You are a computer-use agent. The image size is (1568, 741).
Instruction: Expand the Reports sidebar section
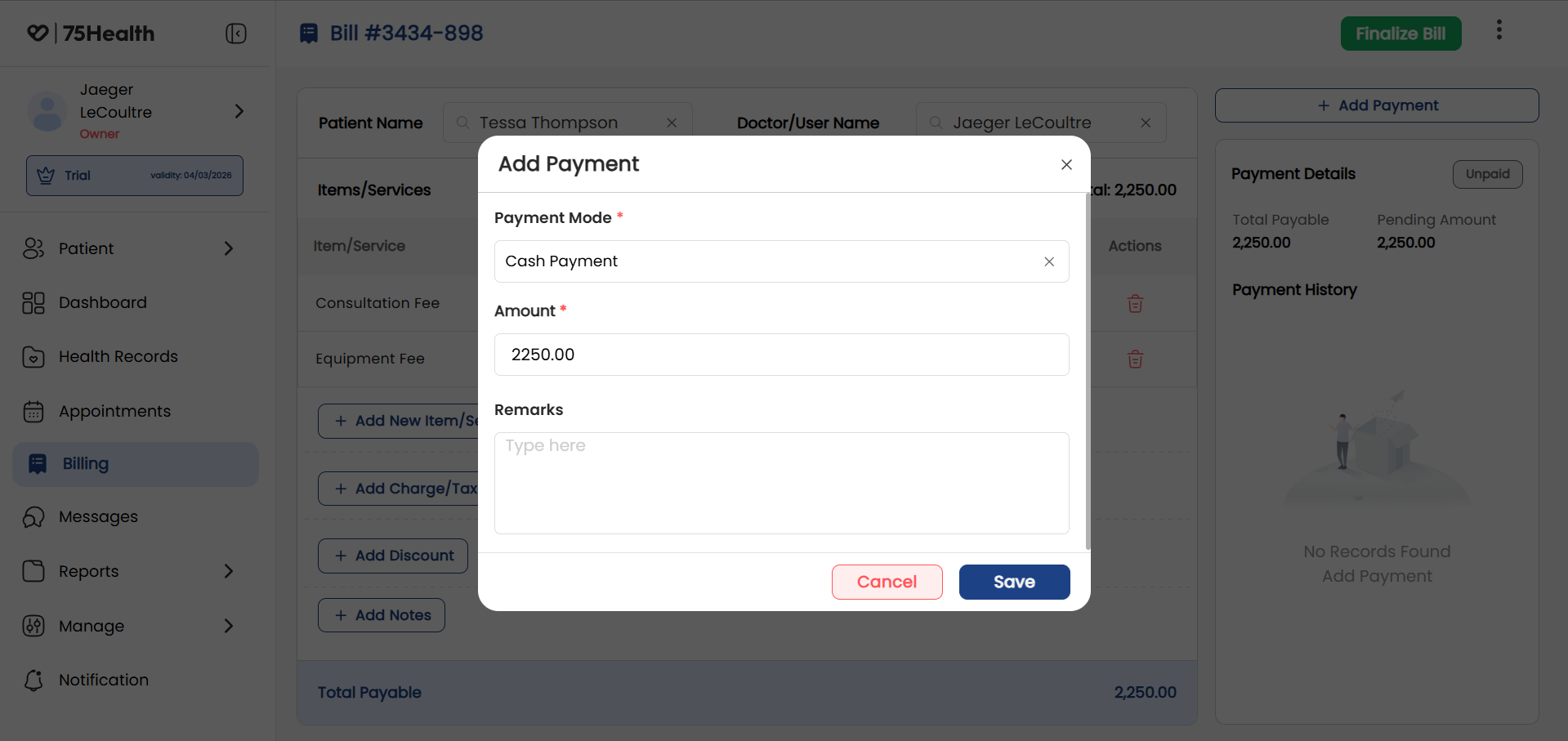click(229, 571)
